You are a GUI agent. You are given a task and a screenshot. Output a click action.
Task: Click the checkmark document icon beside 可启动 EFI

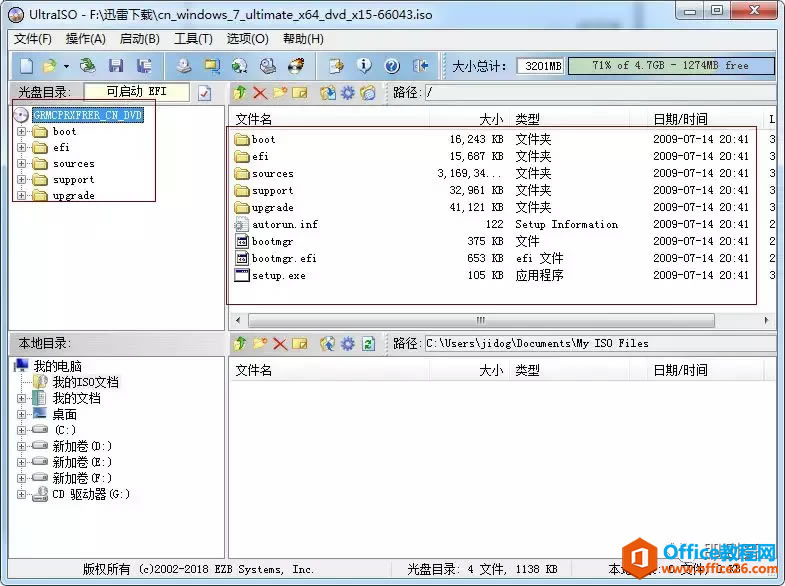point(205,93)
